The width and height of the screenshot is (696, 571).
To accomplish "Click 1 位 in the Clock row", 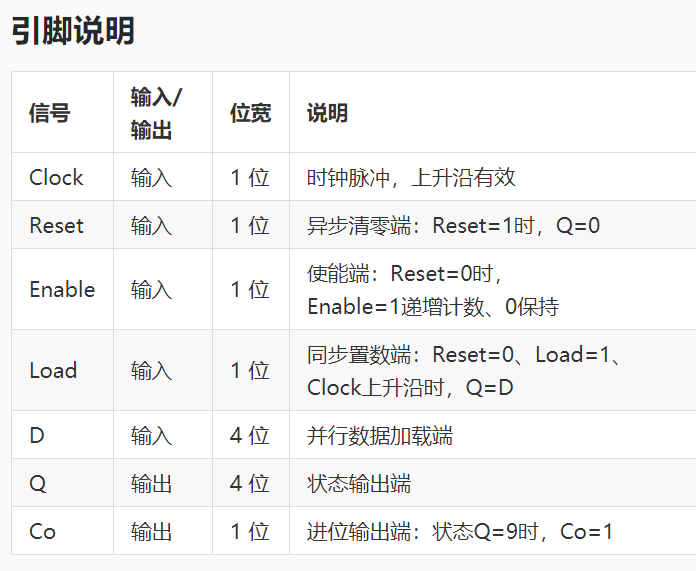I will pos(250,177).
